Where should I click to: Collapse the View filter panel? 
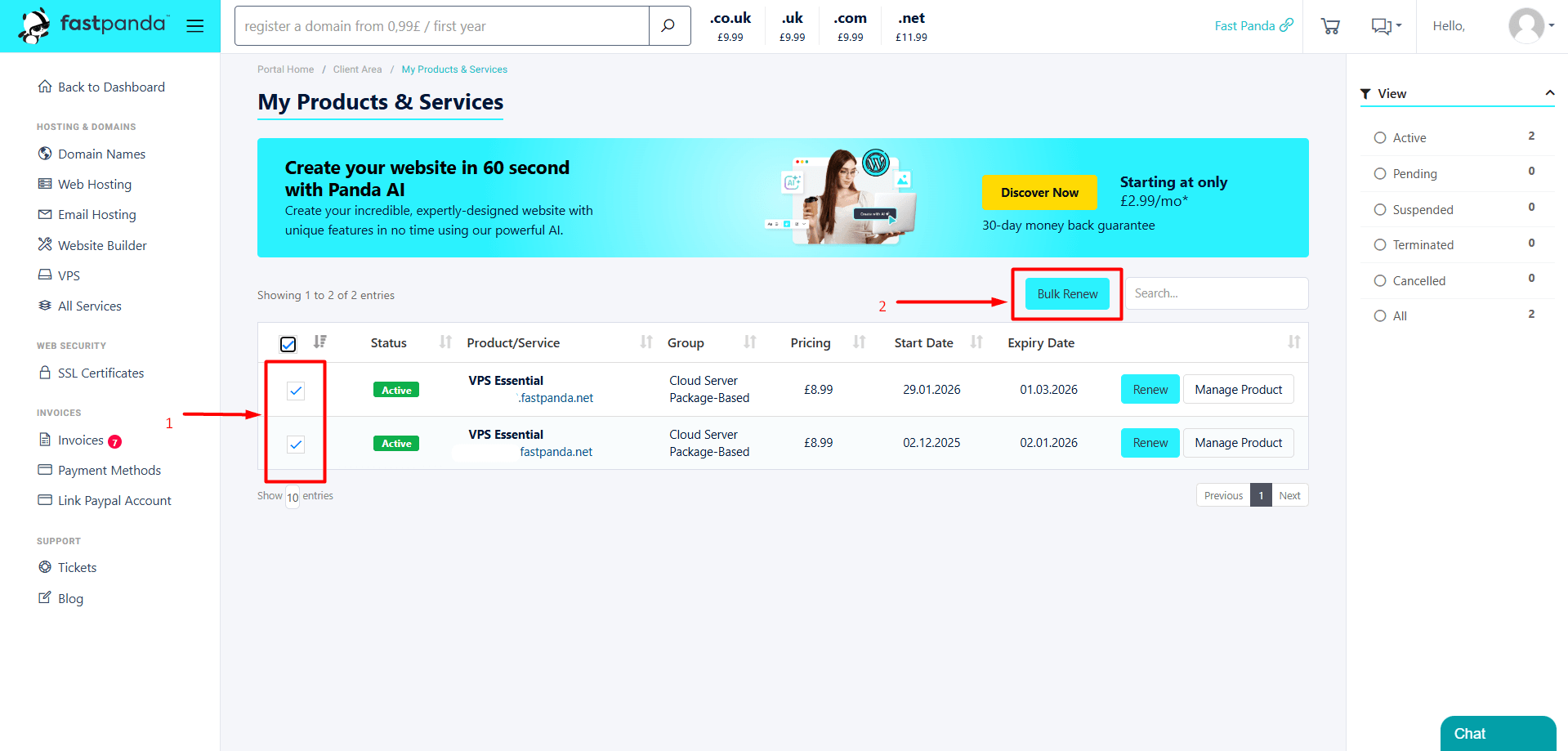click(x=1549, y=93)
